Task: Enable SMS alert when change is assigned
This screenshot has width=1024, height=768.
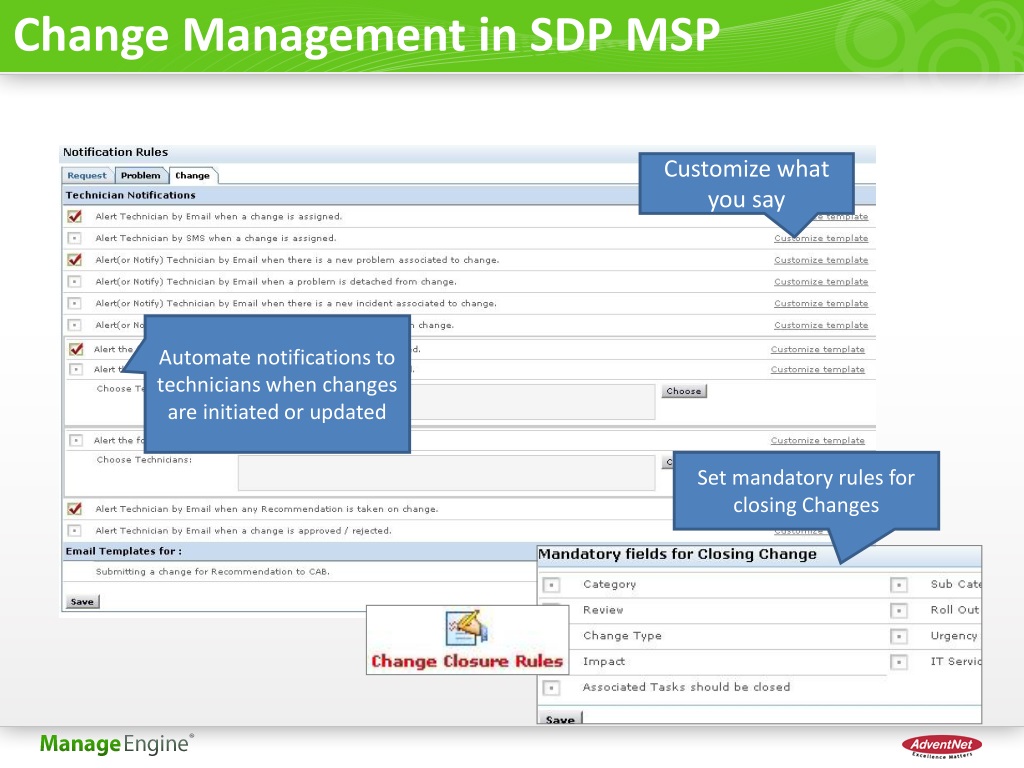Action: [x=74, y=238]
